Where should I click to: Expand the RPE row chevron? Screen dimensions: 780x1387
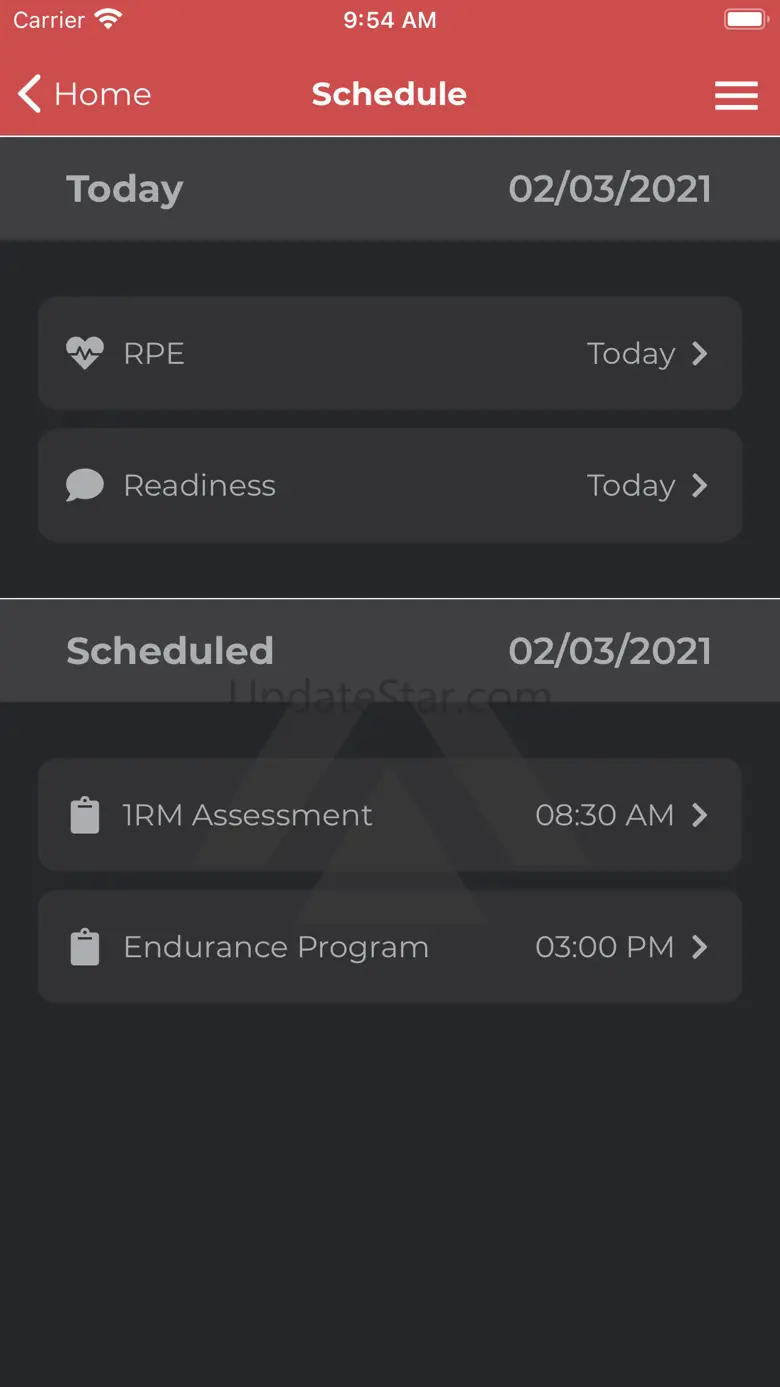point(700,353)
